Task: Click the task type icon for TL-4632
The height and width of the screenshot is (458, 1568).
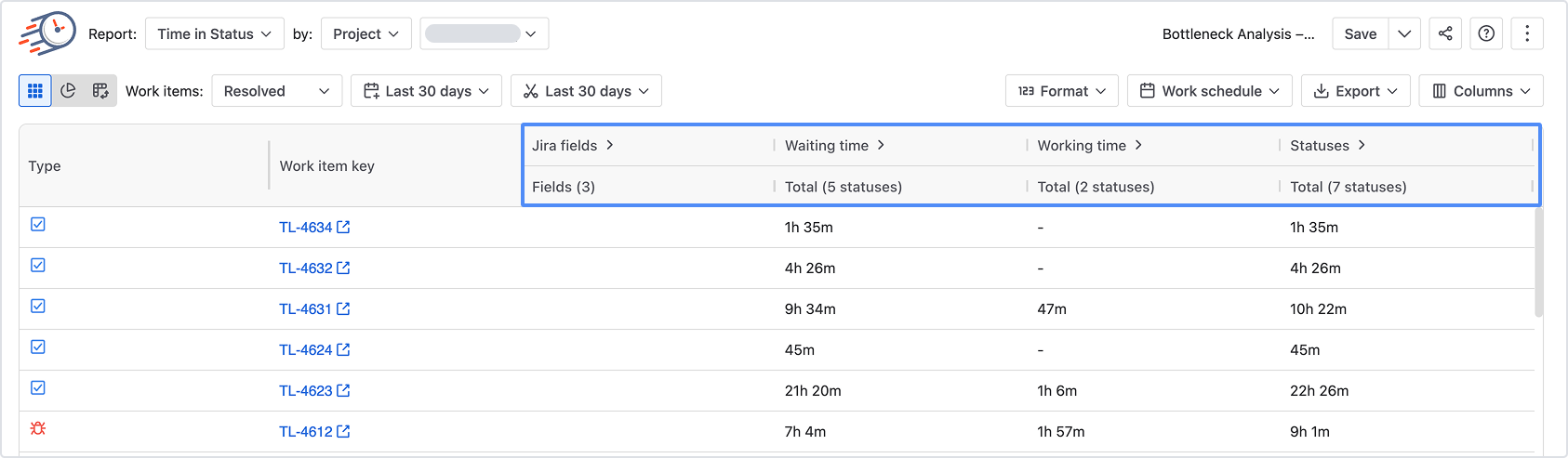Action: pyautogui.click(x=38, y=265)
